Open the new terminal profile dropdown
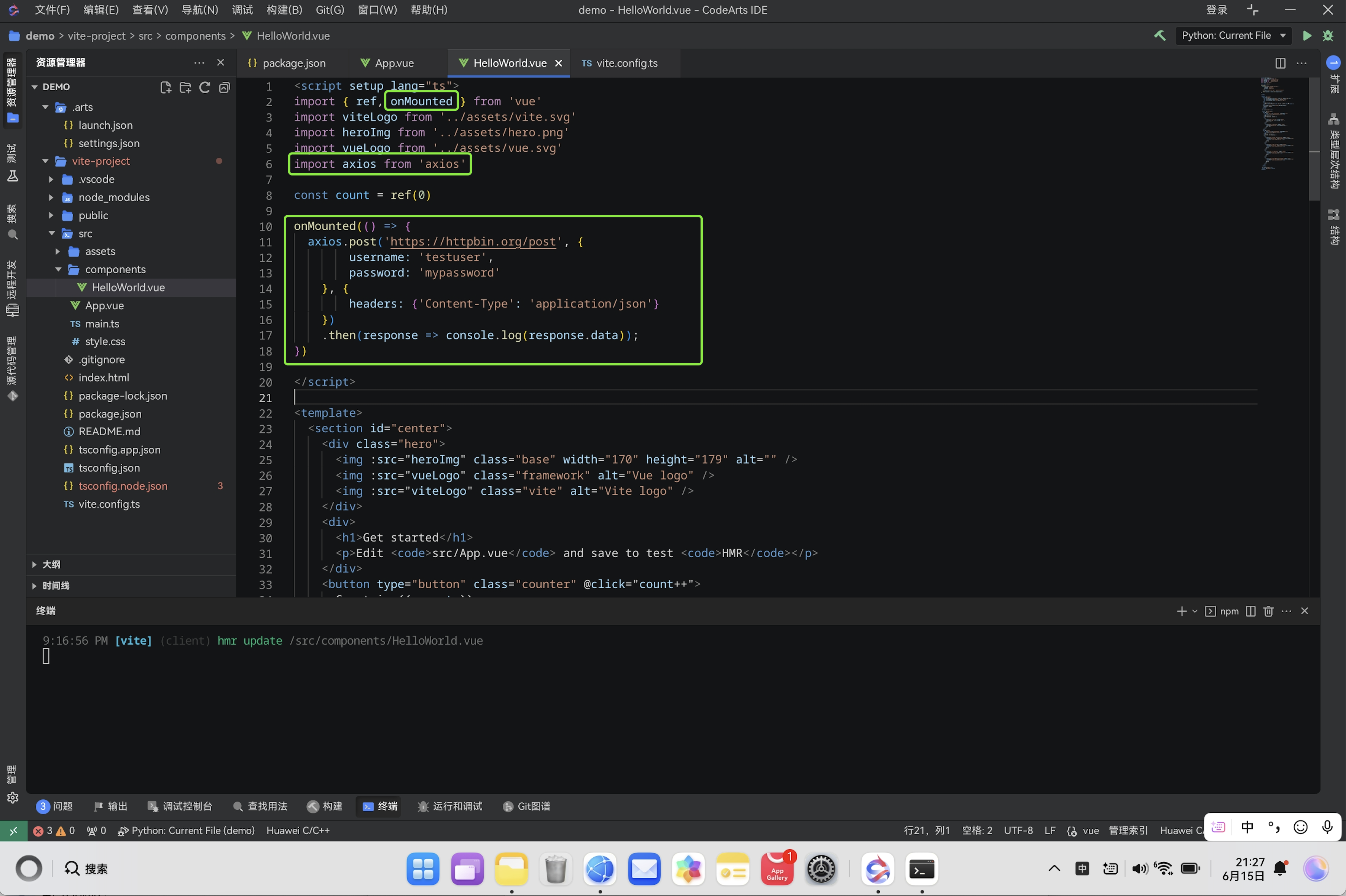This screenshot has height=896, width=1346. (1195, 611)
